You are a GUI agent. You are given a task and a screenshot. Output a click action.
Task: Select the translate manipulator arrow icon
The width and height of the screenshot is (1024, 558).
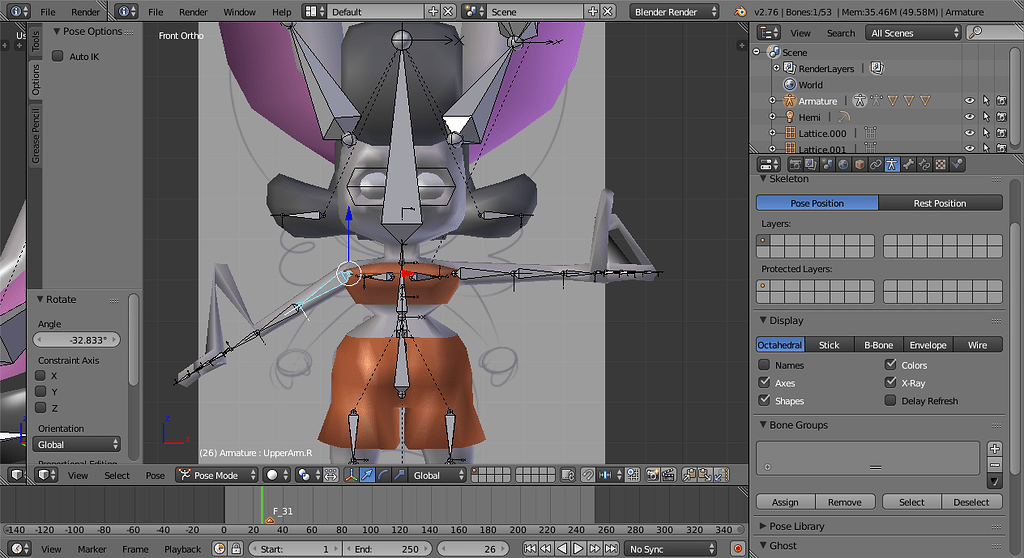(x=367, y=475)
